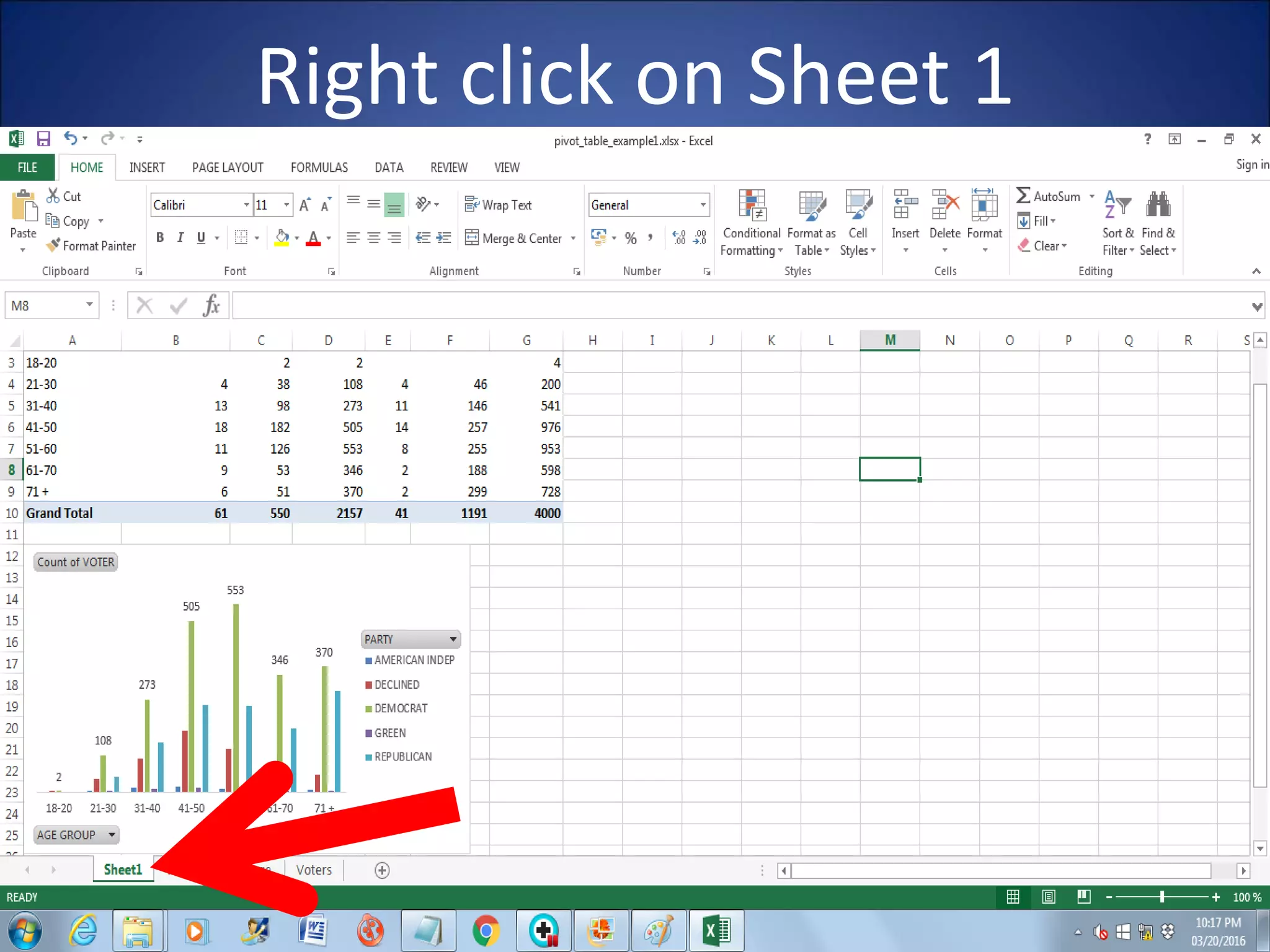
Task: Expand the Clear options dropdown
Action: tap(1064, 245)
